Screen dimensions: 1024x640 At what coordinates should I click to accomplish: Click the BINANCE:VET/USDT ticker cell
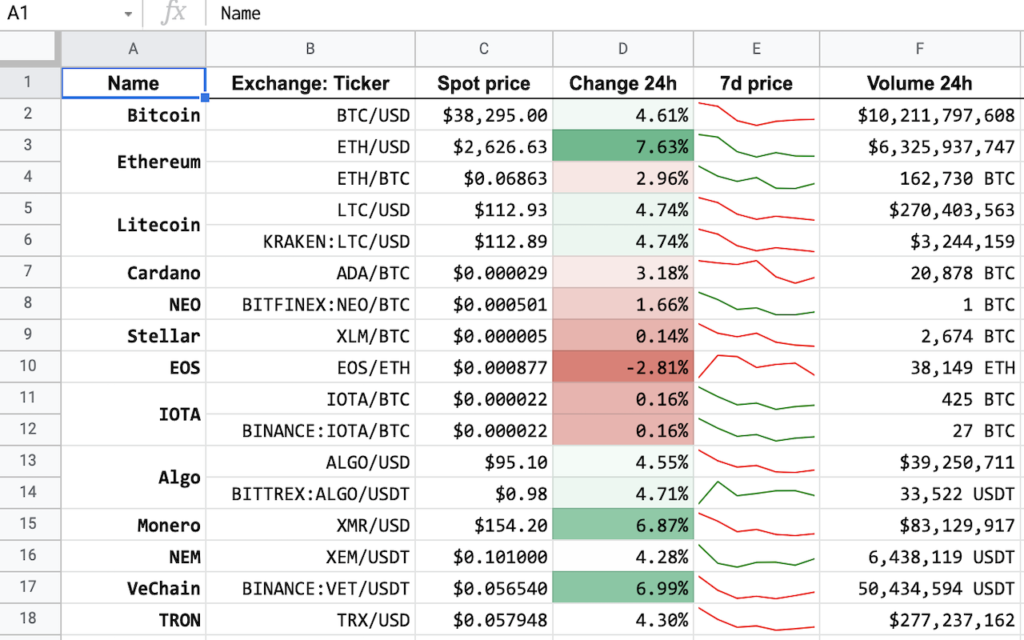(310, 588)
